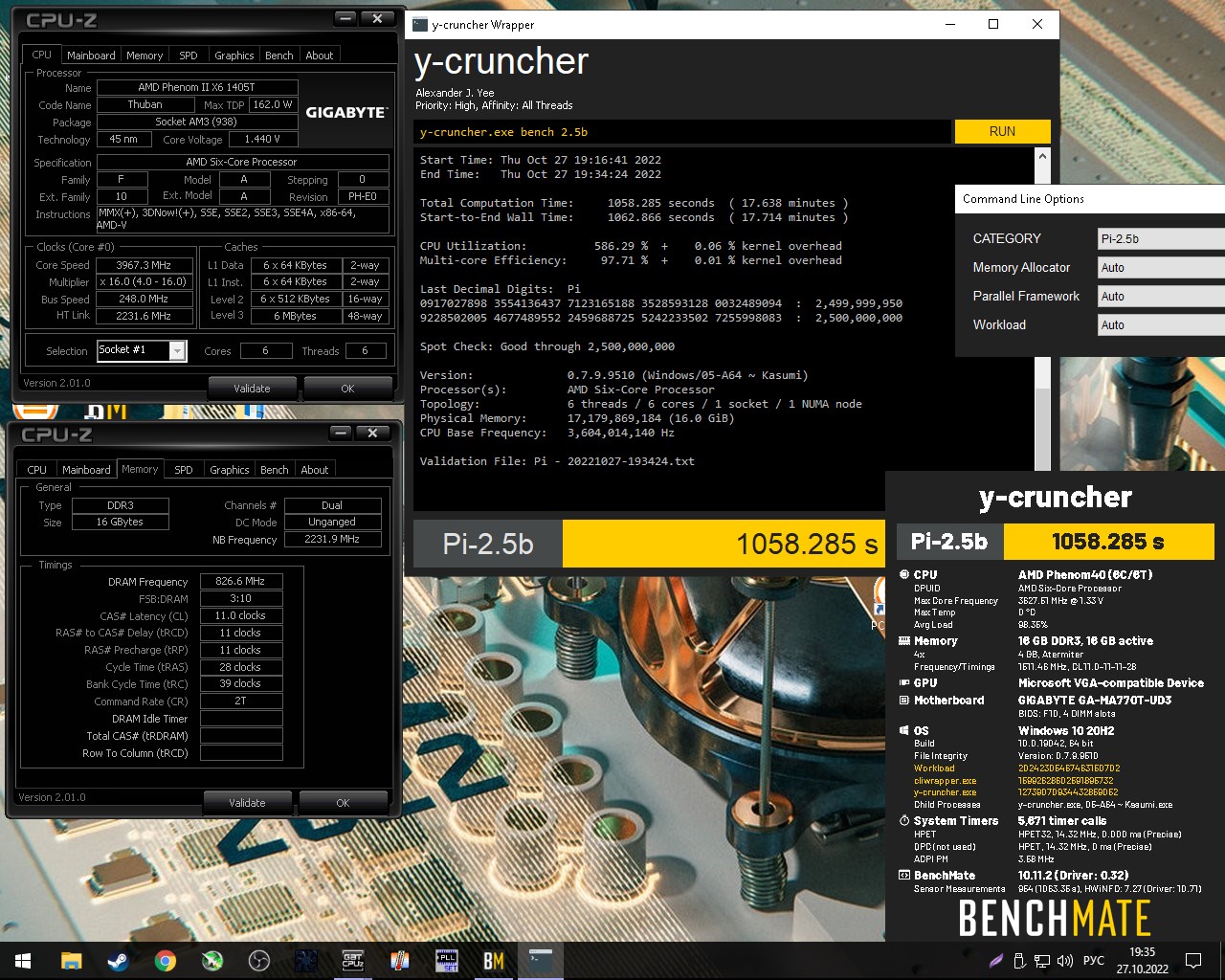Open the dark fan-shaped taskbar icon

point(305,961)
